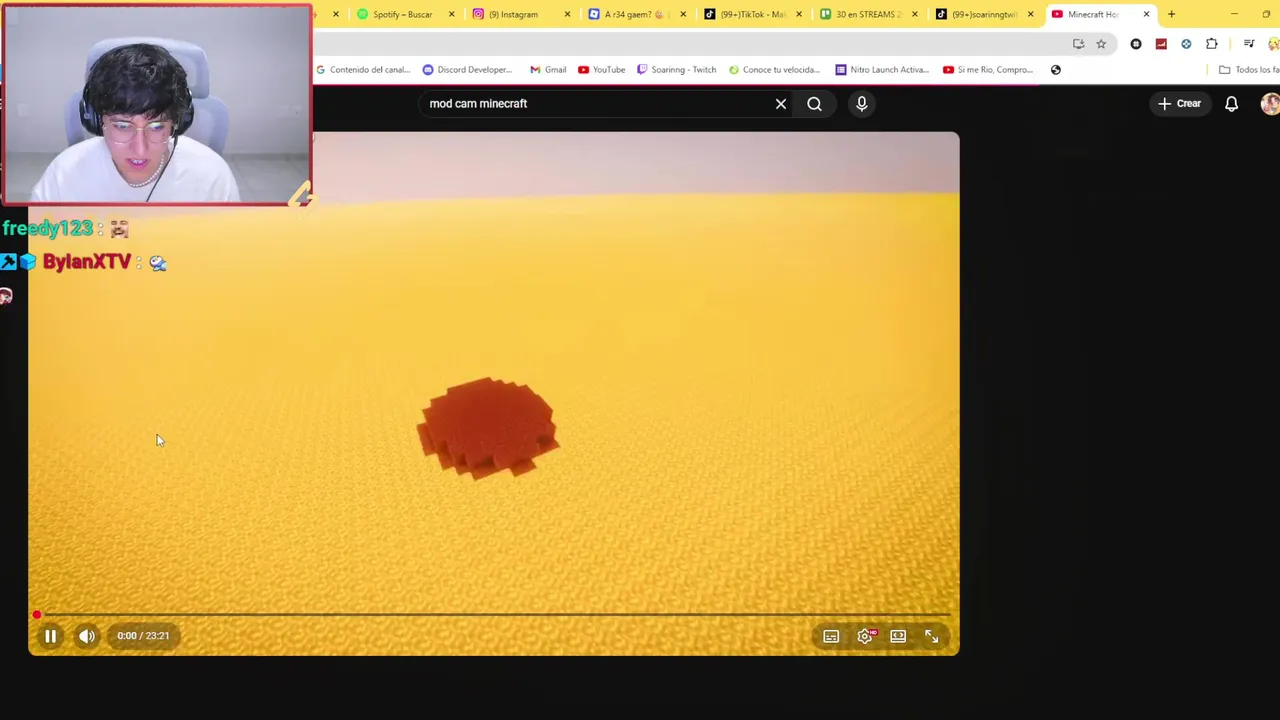
Task: Close the Spotify tab
Action: pyautogui.click(x=451, y=14)
